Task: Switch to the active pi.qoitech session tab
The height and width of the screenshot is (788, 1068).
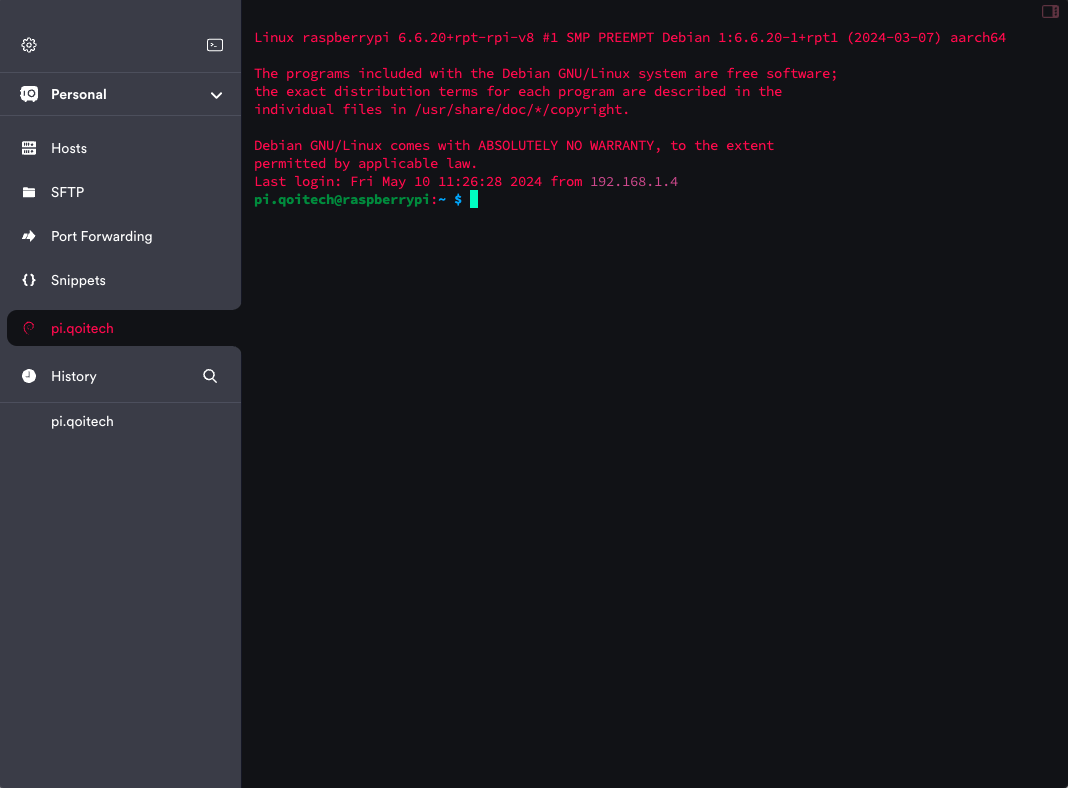Action: (x=82, y=327)
